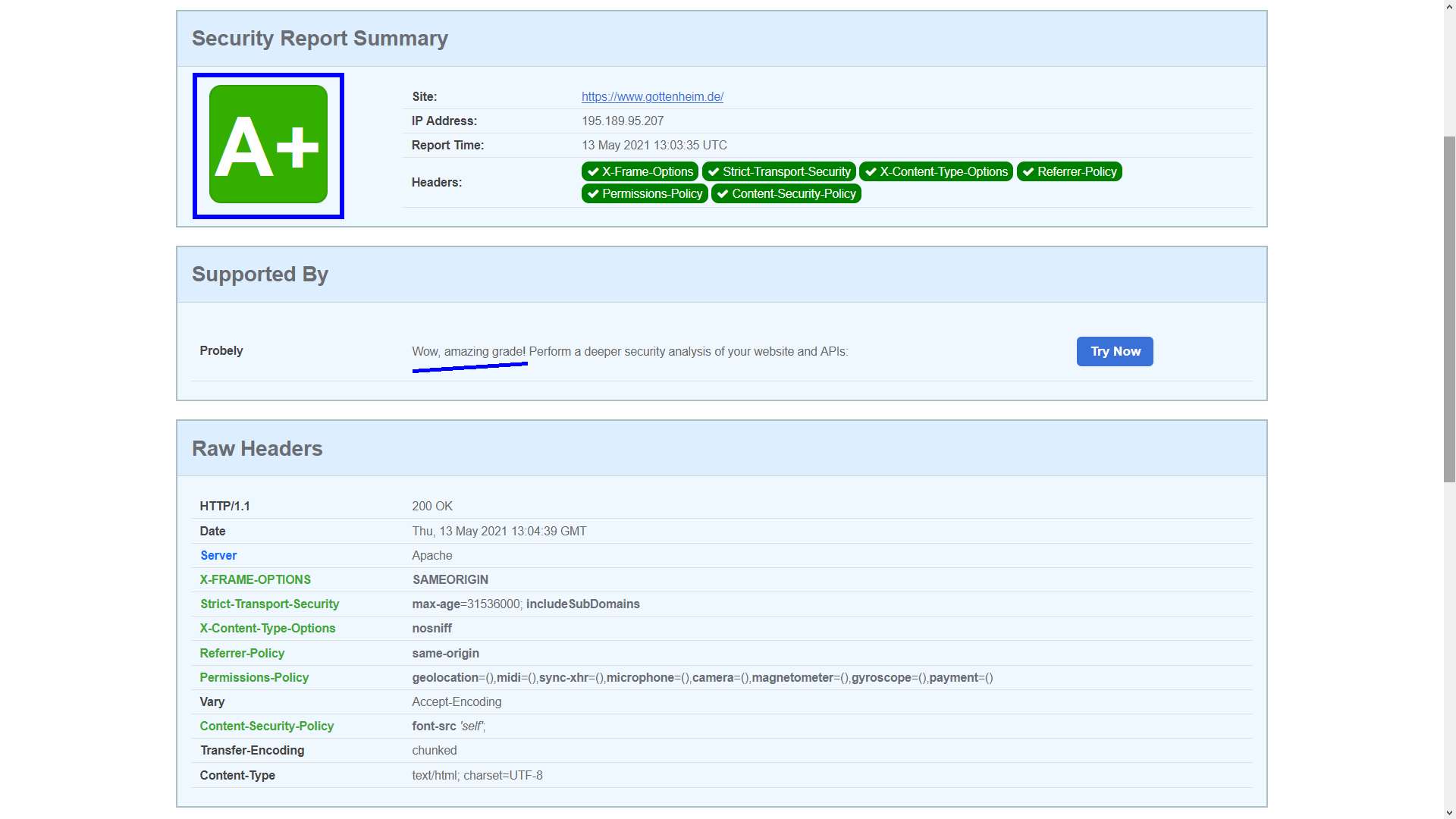Click the X-Frame-Options green header badge
The width and height of the screenshot is (1456, 819).
click(639, 172)
